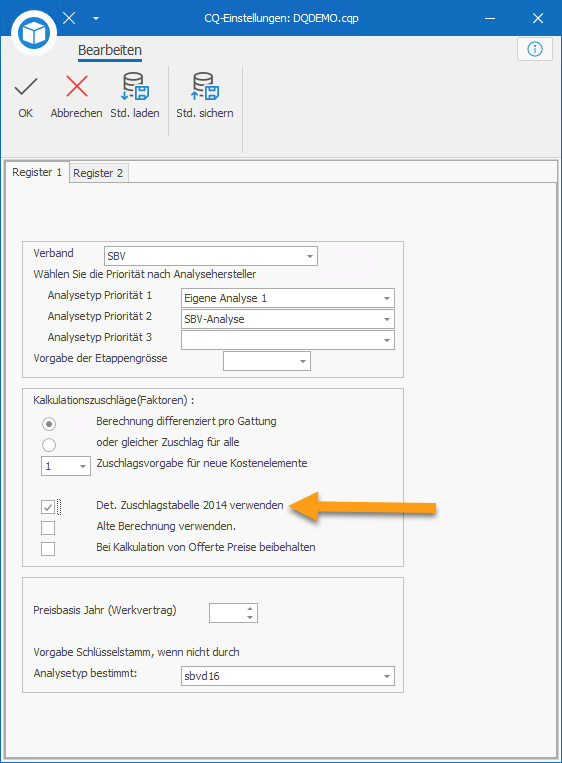
Task: Increase the Preisbasis Jahr stepper value
Action: 250,609
